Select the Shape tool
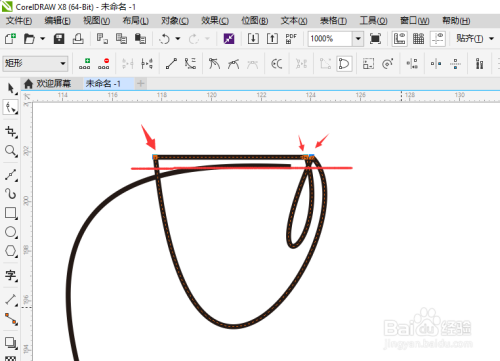Image resolution: width=500 pixels, height=361 pixels. (11, 108)
